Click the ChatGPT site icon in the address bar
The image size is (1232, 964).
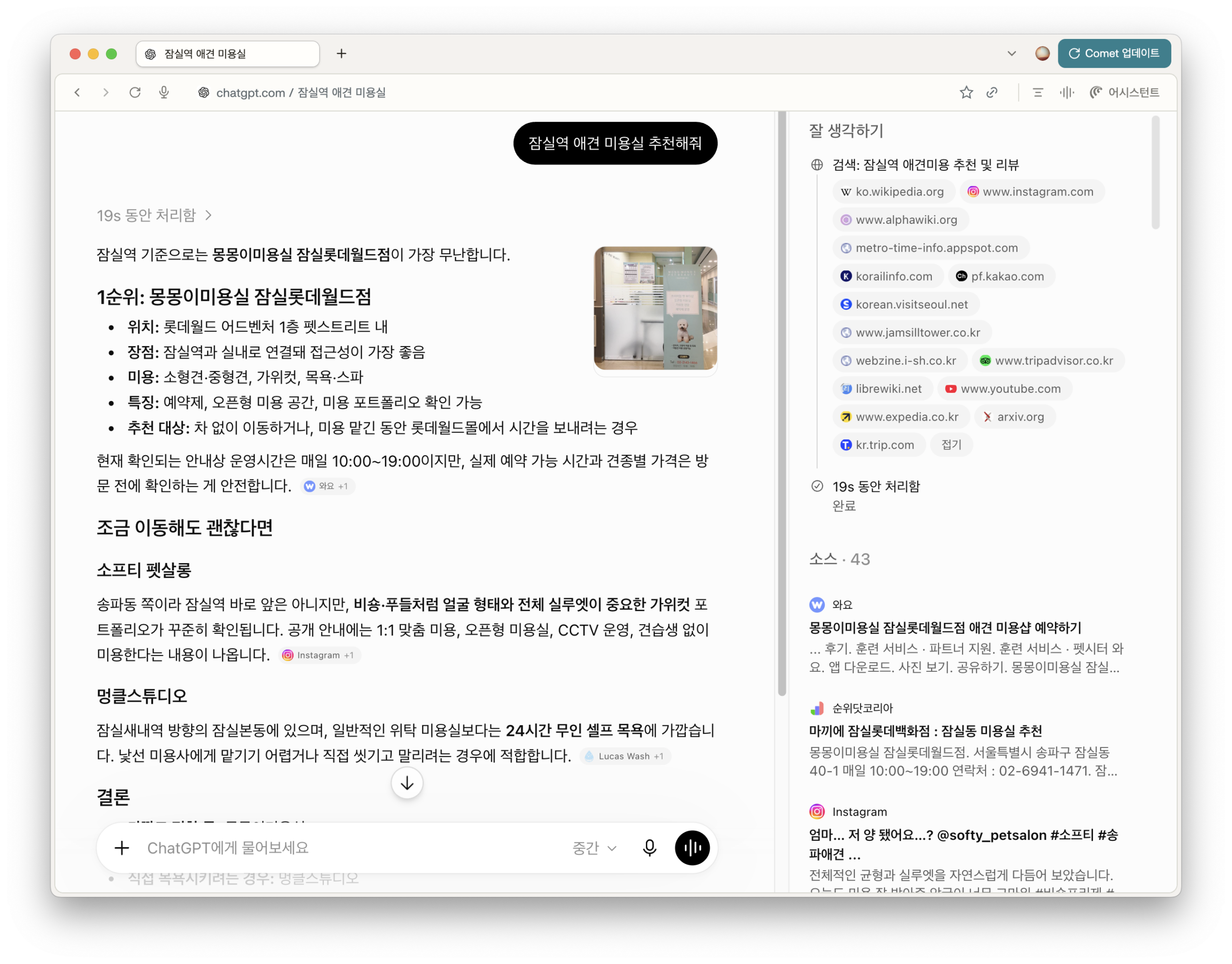(204, 92)
